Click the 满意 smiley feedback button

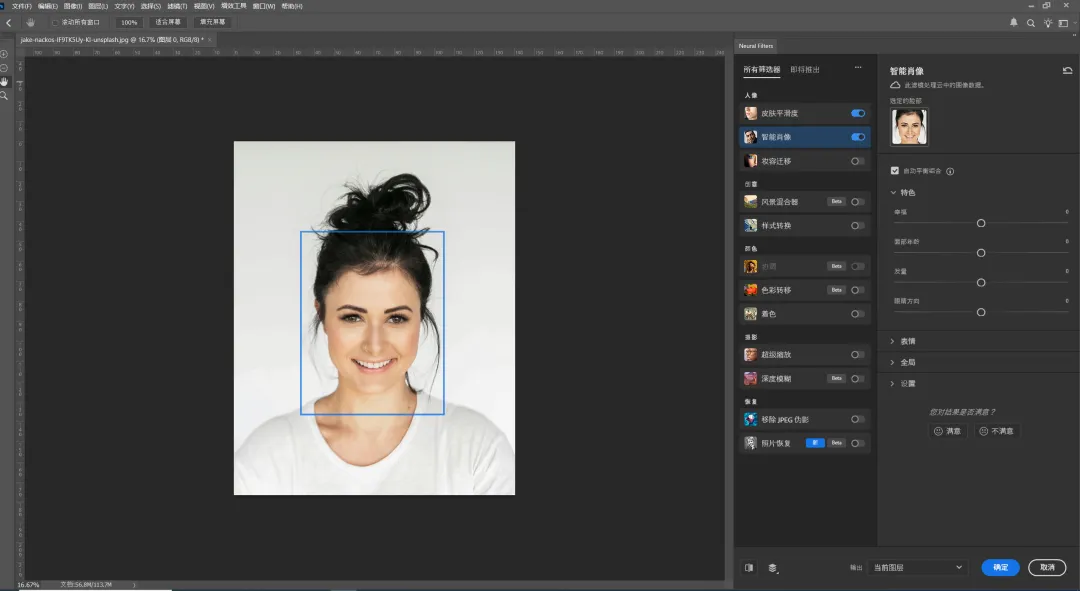(x=947, y=431)
